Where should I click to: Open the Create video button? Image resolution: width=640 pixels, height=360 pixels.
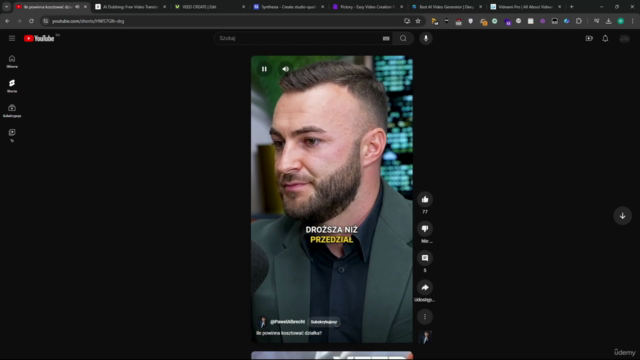click(x=589, y=38)
